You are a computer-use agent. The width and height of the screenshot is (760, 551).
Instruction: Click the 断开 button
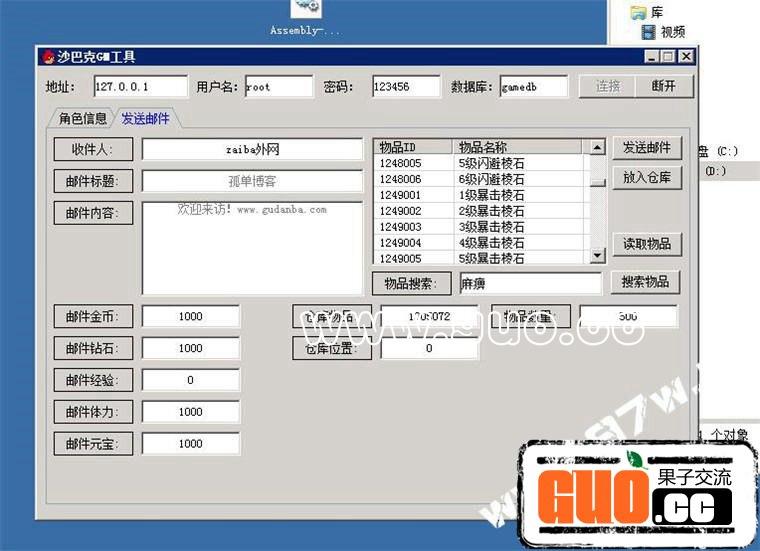tap(664, 86)
